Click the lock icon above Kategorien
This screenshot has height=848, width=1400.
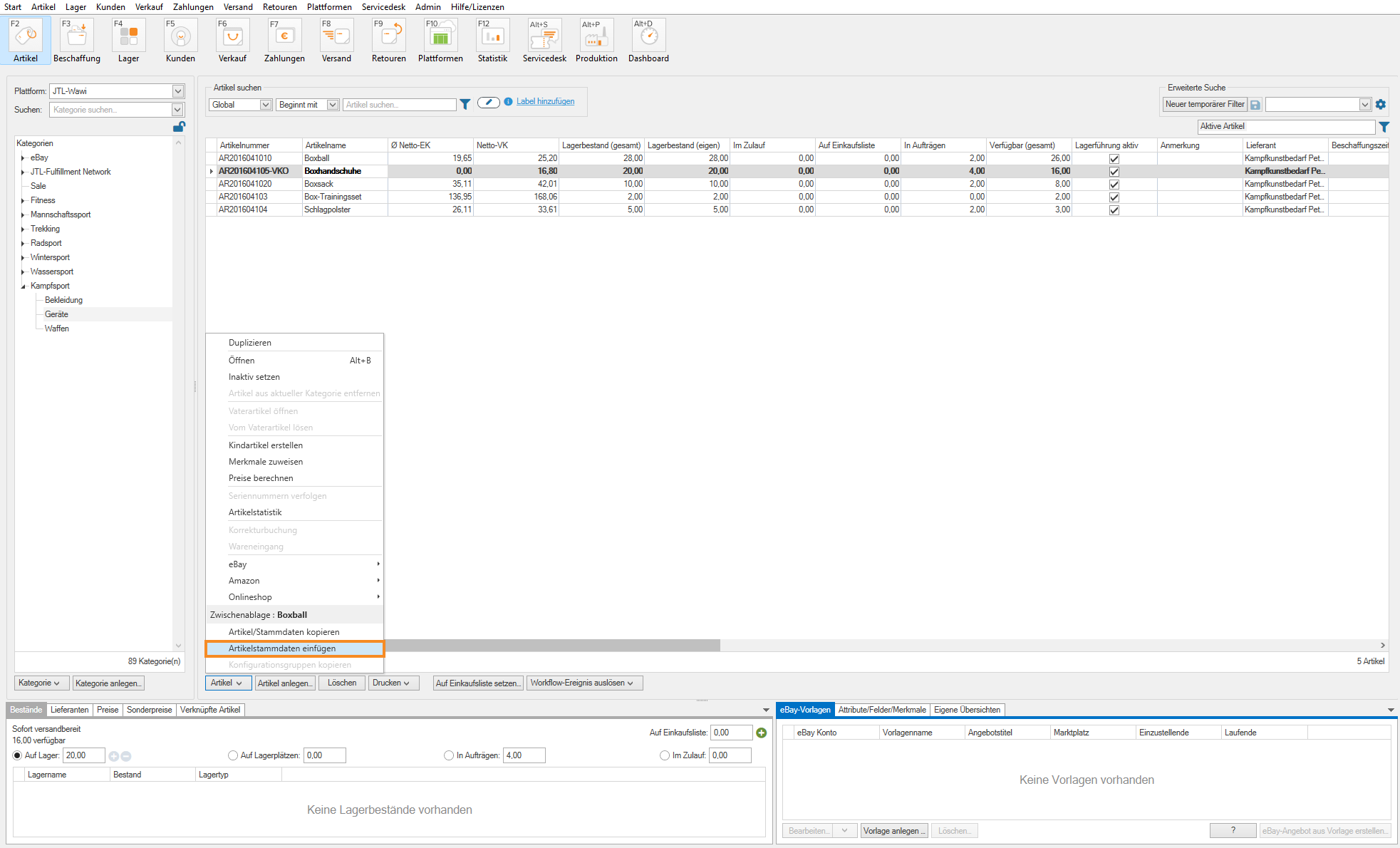click(179, 127)
